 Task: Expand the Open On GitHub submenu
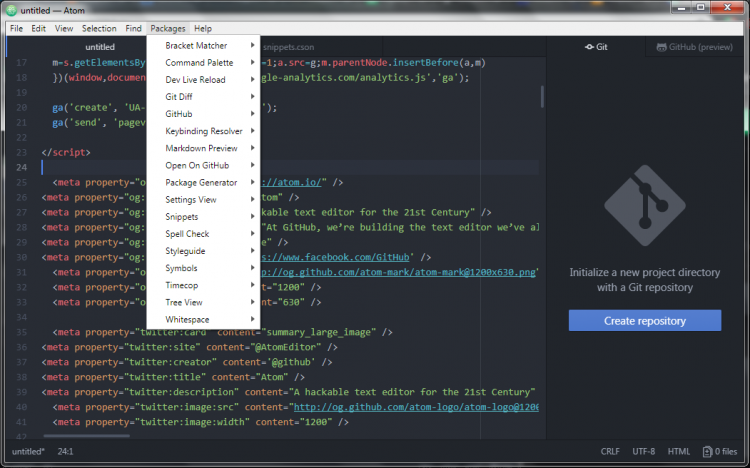203,166
